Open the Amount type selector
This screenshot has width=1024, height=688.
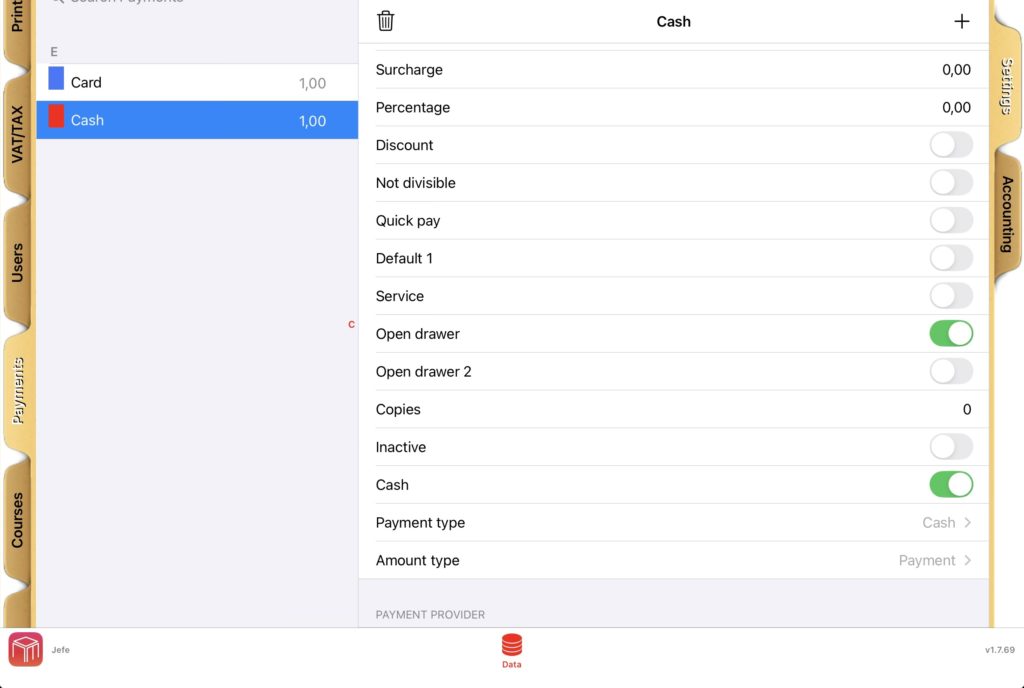(x=934, y=561)
